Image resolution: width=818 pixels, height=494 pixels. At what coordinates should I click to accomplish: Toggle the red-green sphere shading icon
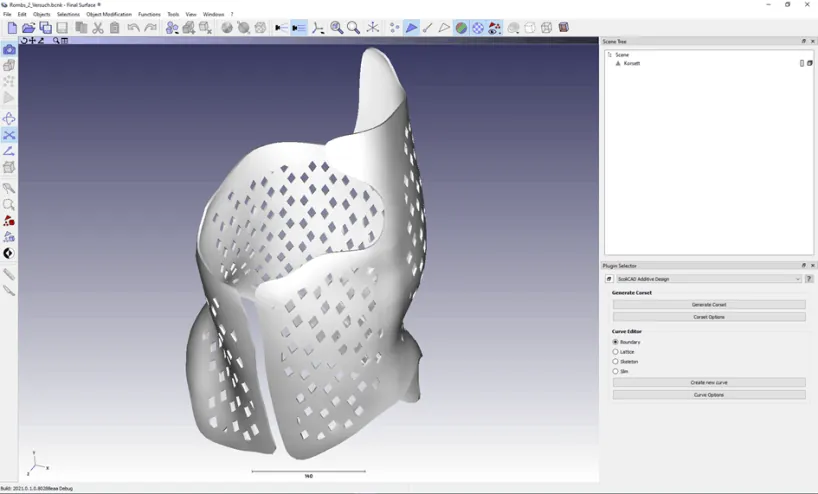(x=461, y=28)
